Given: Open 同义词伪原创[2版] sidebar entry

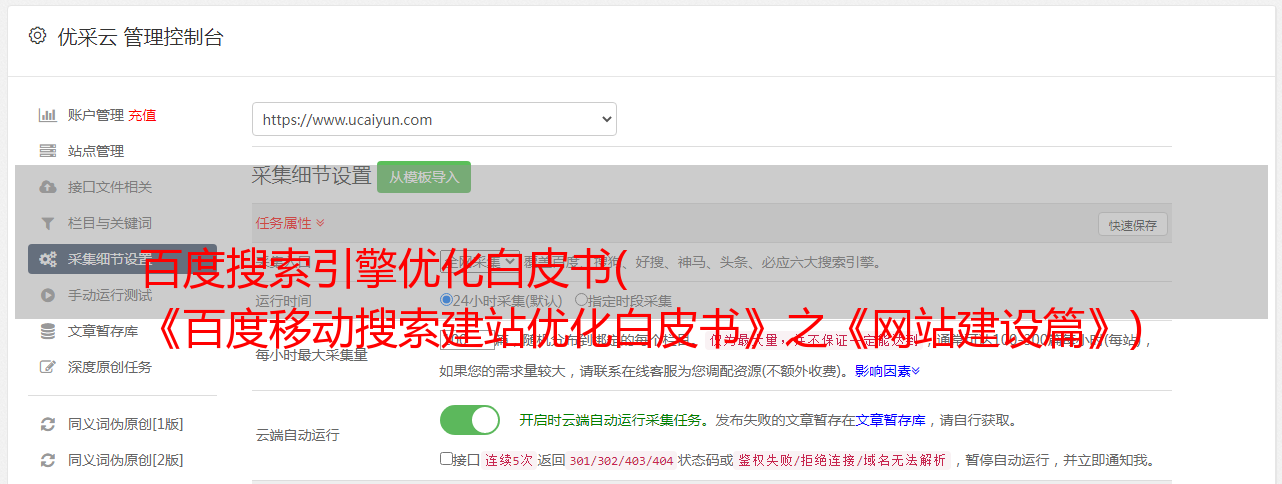Looking at the screenshot, I should tap(125, 460).
